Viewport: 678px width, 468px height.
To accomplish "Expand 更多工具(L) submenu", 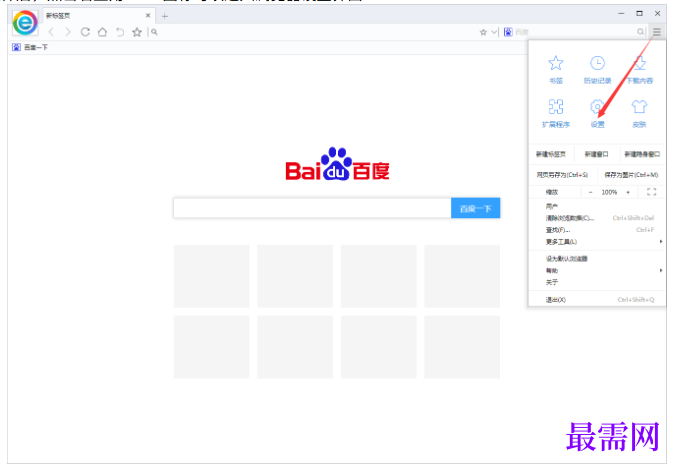I will [x=597, y=242].
